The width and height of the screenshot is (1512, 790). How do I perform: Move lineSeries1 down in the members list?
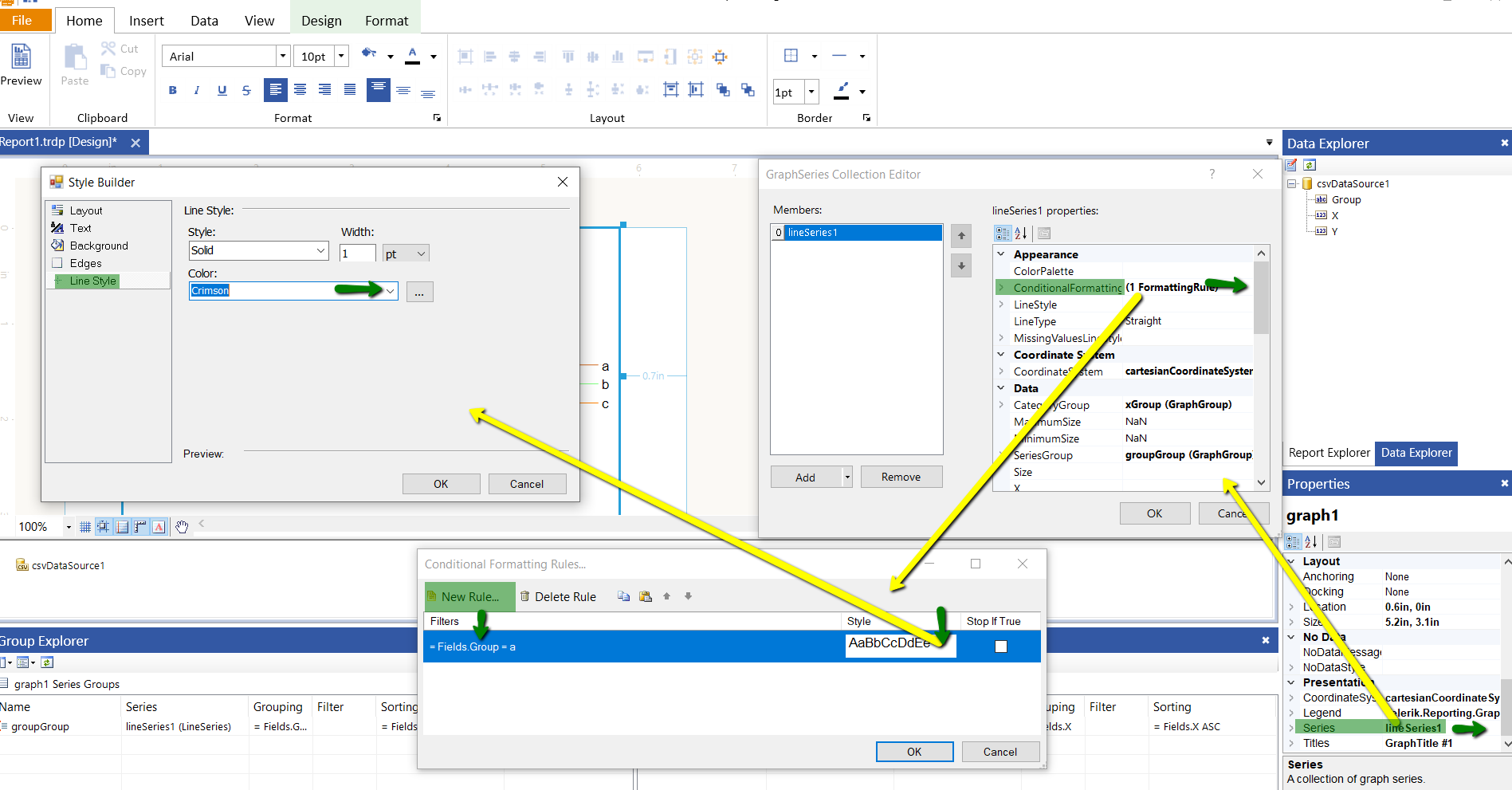tap(961, 265)
